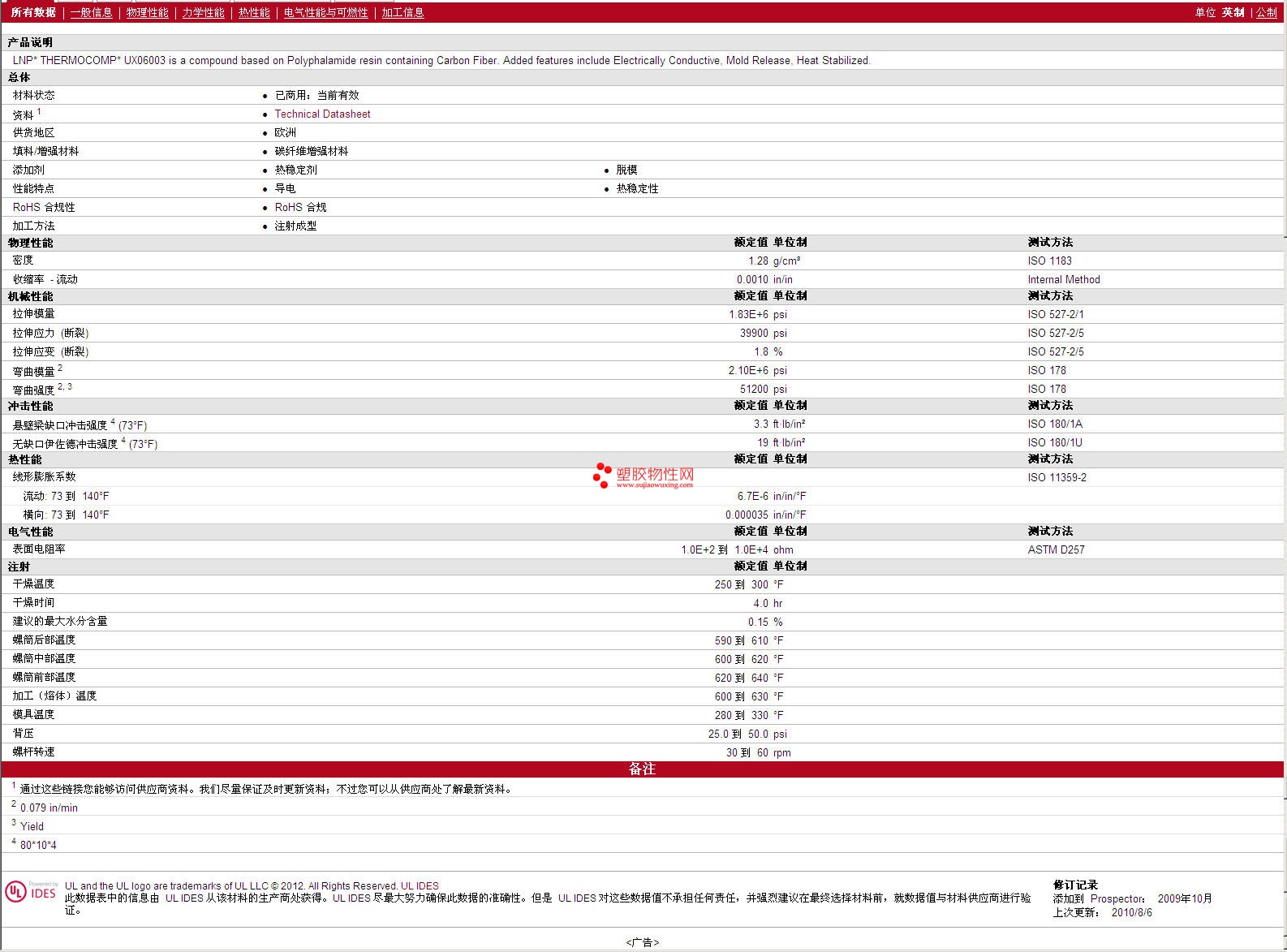Select the 所有数据 tab
Screen dimensions: 1287x952
click(33, 13)
